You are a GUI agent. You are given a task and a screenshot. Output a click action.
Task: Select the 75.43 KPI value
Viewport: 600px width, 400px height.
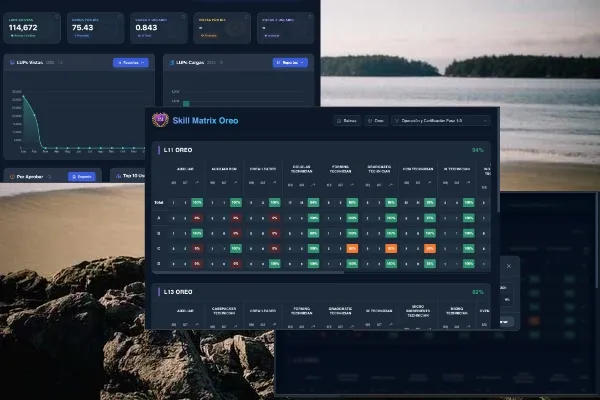(83, 28)
